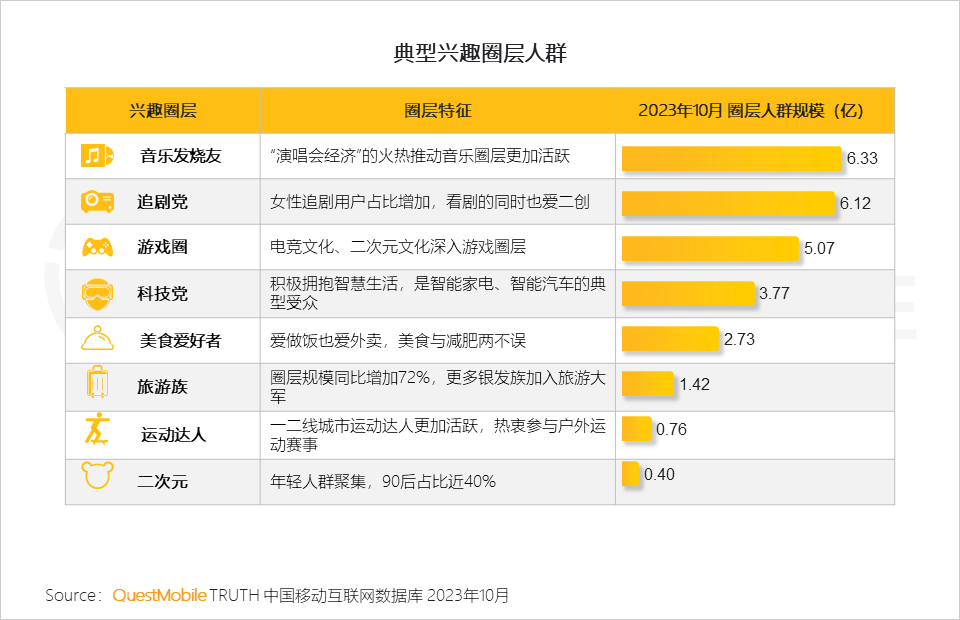Viewport: 960px width, 620px height.
Task: Click the 3.77 bar for 科技党
Action: pos(688,293)
